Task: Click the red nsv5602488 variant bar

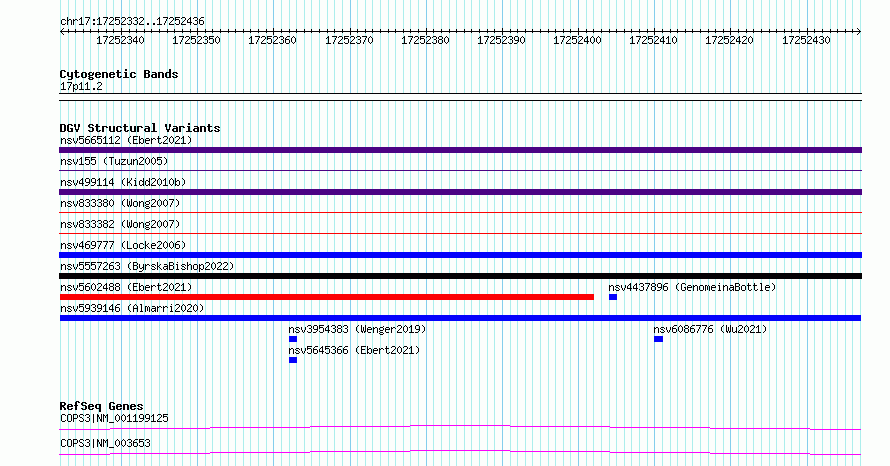Action: tap(326, 297)
